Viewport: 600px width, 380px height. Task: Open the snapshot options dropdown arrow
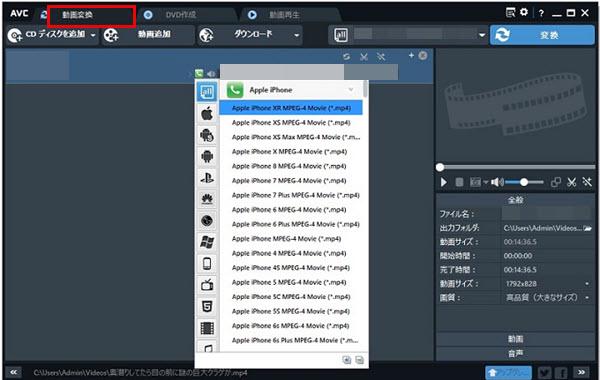[486, 182]
